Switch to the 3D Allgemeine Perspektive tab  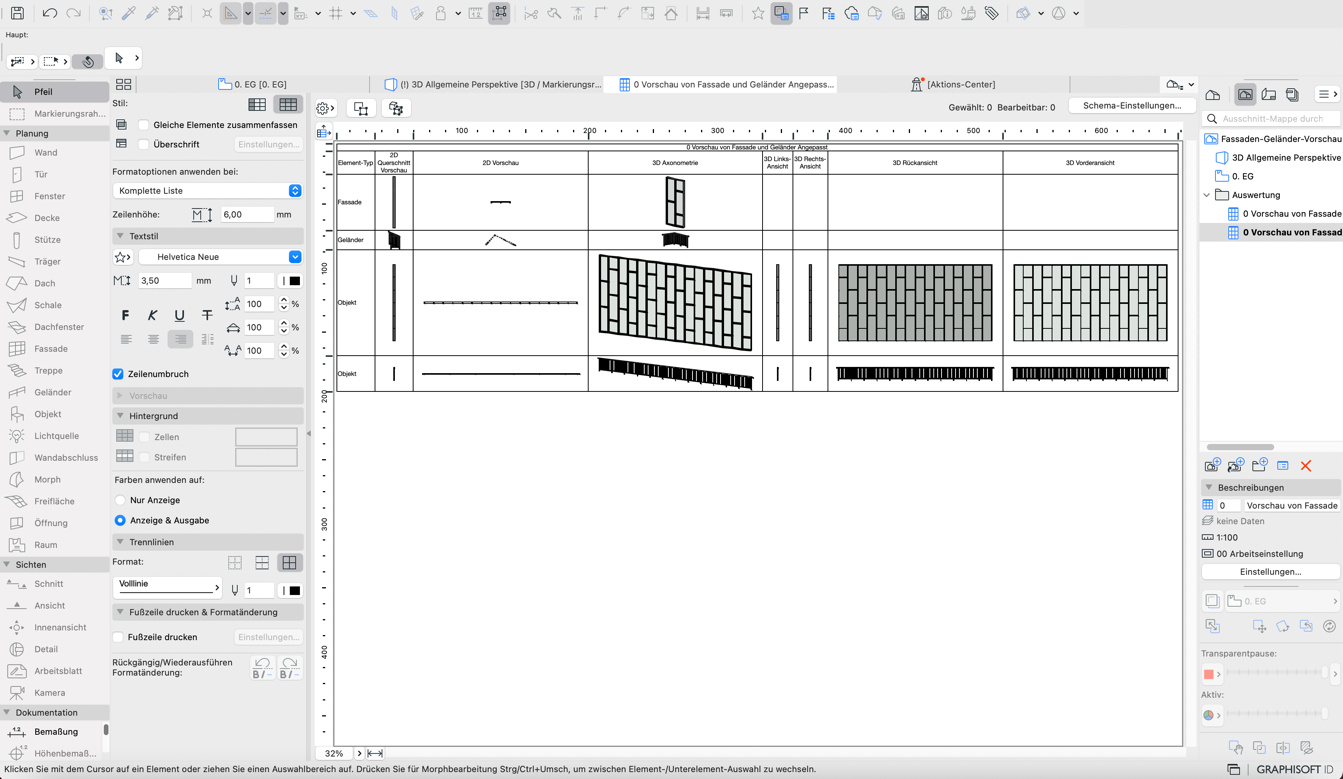pos(494,85)
